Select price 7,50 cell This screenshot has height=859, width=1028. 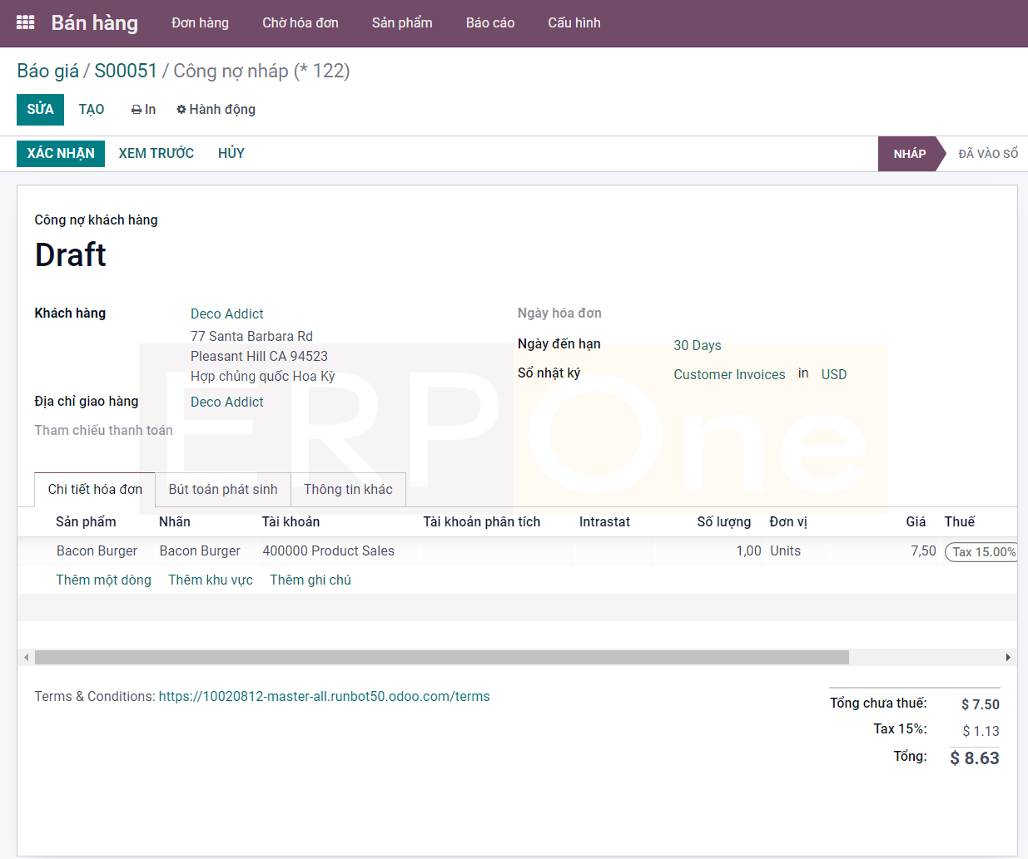(923, 551)
